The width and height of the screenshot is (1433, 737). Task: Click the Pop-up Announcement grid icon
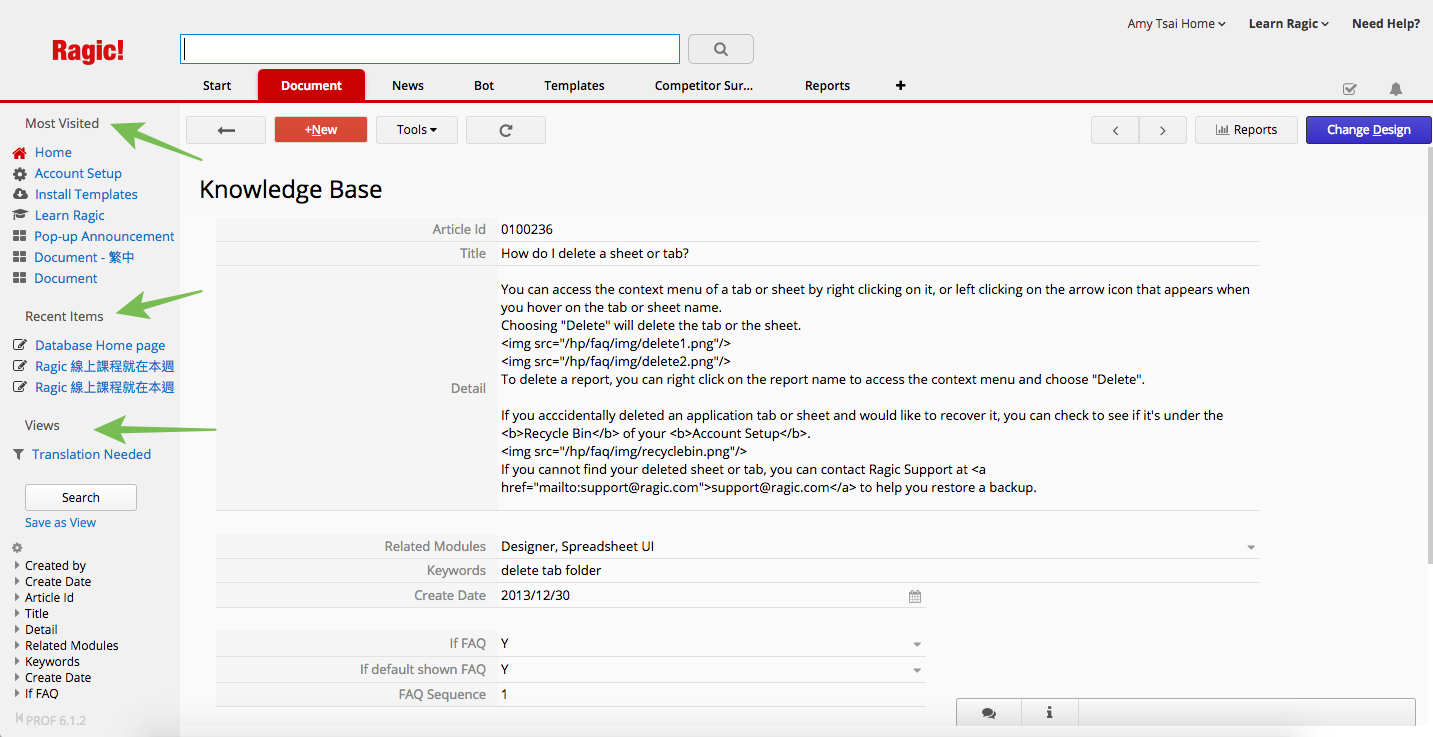point(19,237)
